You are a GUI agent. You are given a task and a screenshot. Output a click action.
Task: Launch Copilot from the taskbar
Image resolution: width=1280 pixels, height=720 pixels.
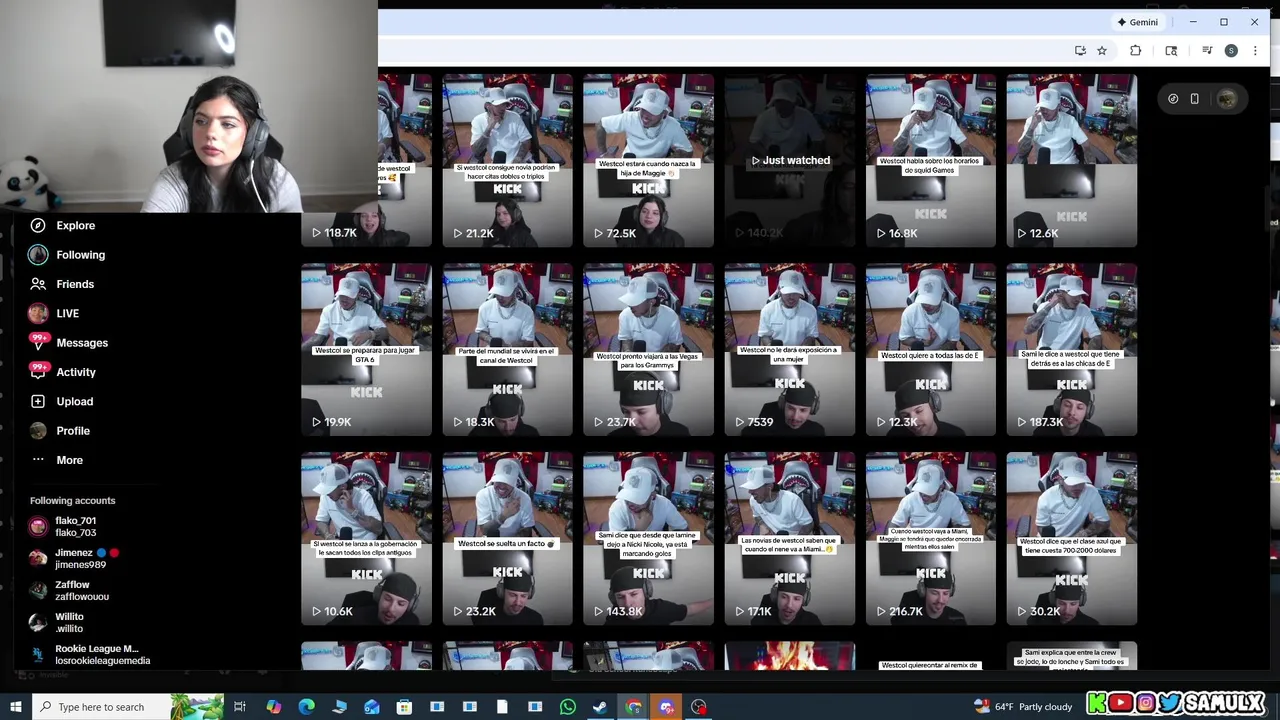273,707
